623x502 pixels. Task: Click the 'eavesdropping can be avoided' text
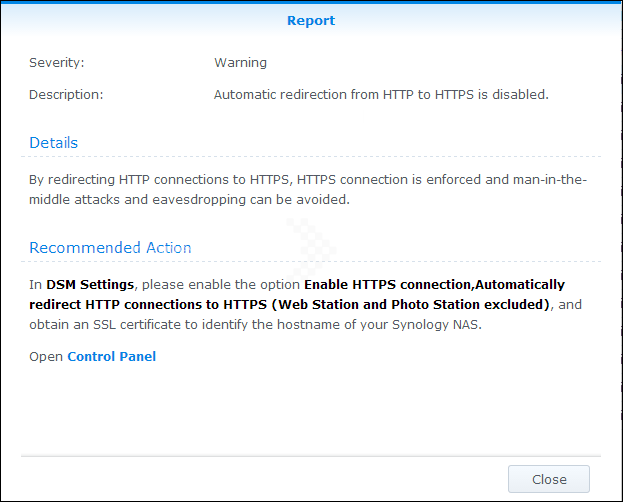pos(290,199)
